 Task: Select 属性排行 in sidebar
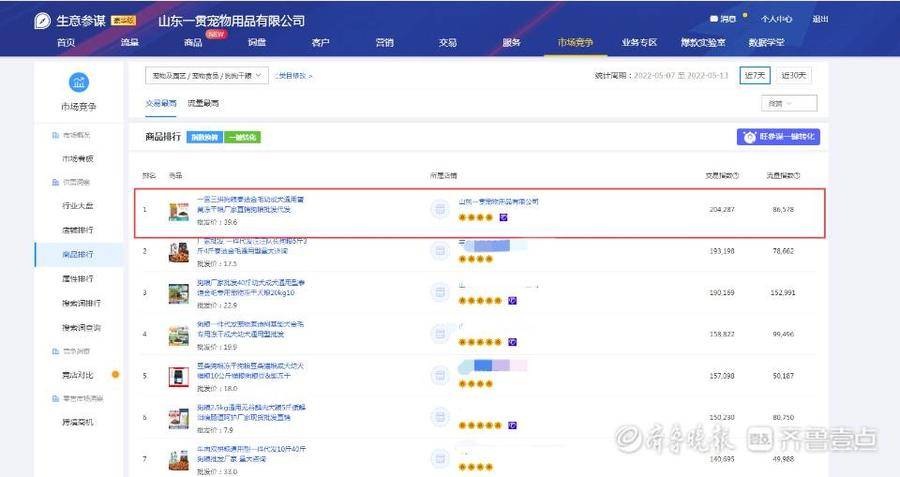click(x=78, y=278)
